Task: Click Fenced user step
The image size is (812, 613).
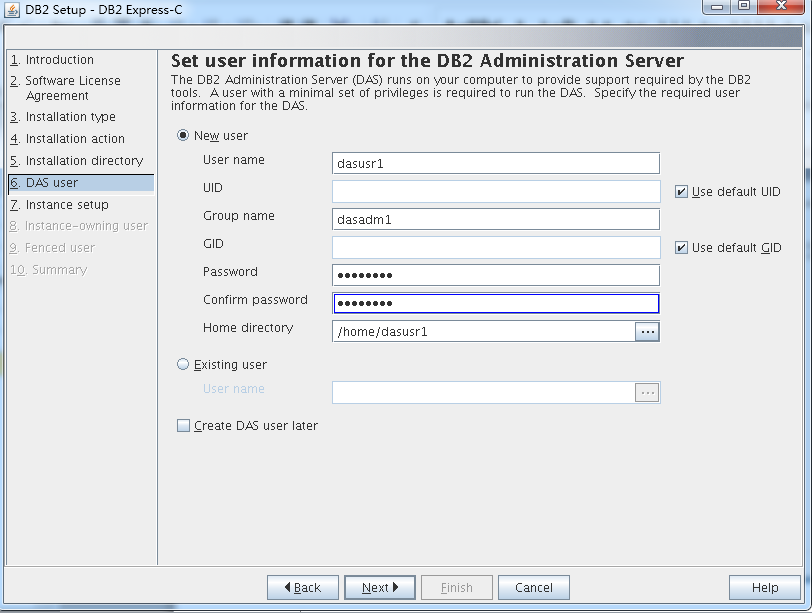Action: 52,248
